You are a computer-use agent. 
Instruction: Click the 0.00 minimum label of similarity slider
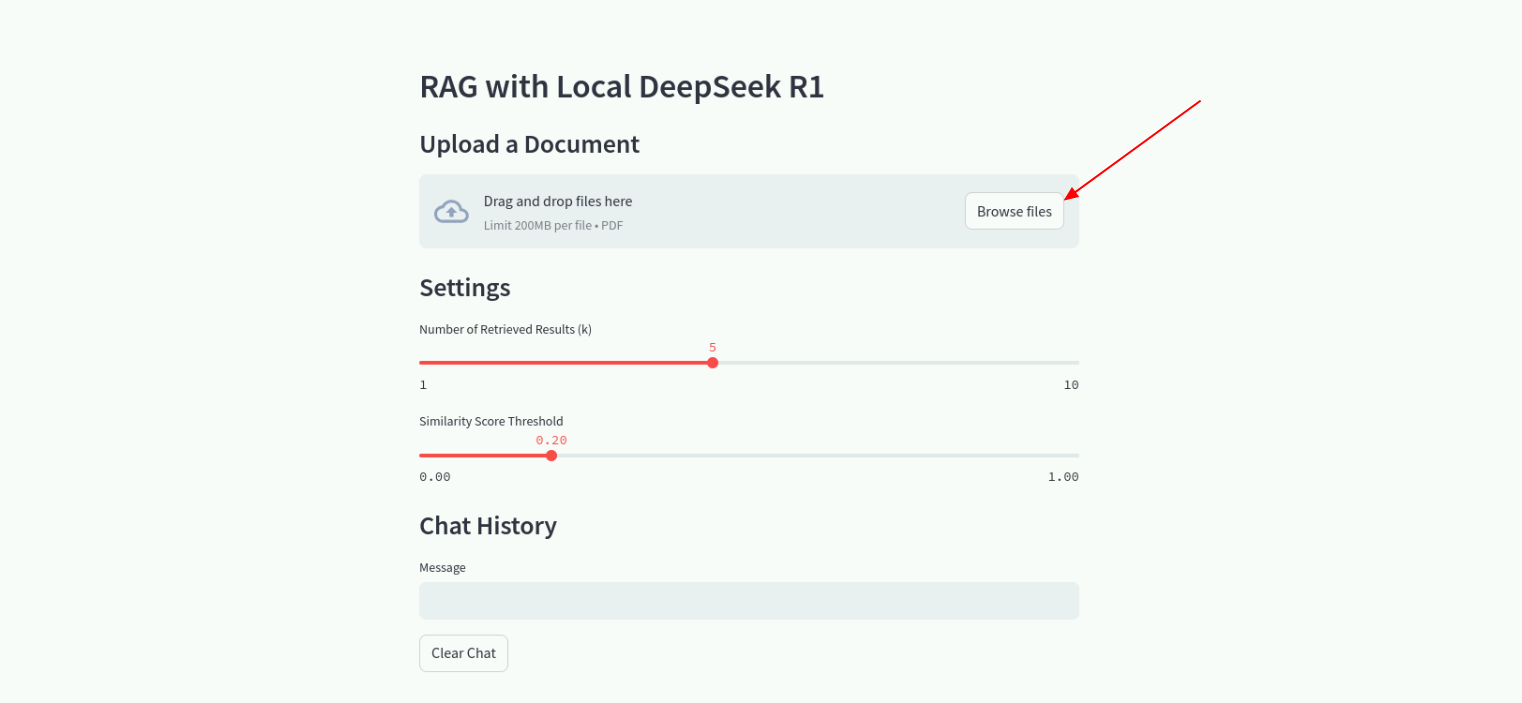[x=435, y=477]
